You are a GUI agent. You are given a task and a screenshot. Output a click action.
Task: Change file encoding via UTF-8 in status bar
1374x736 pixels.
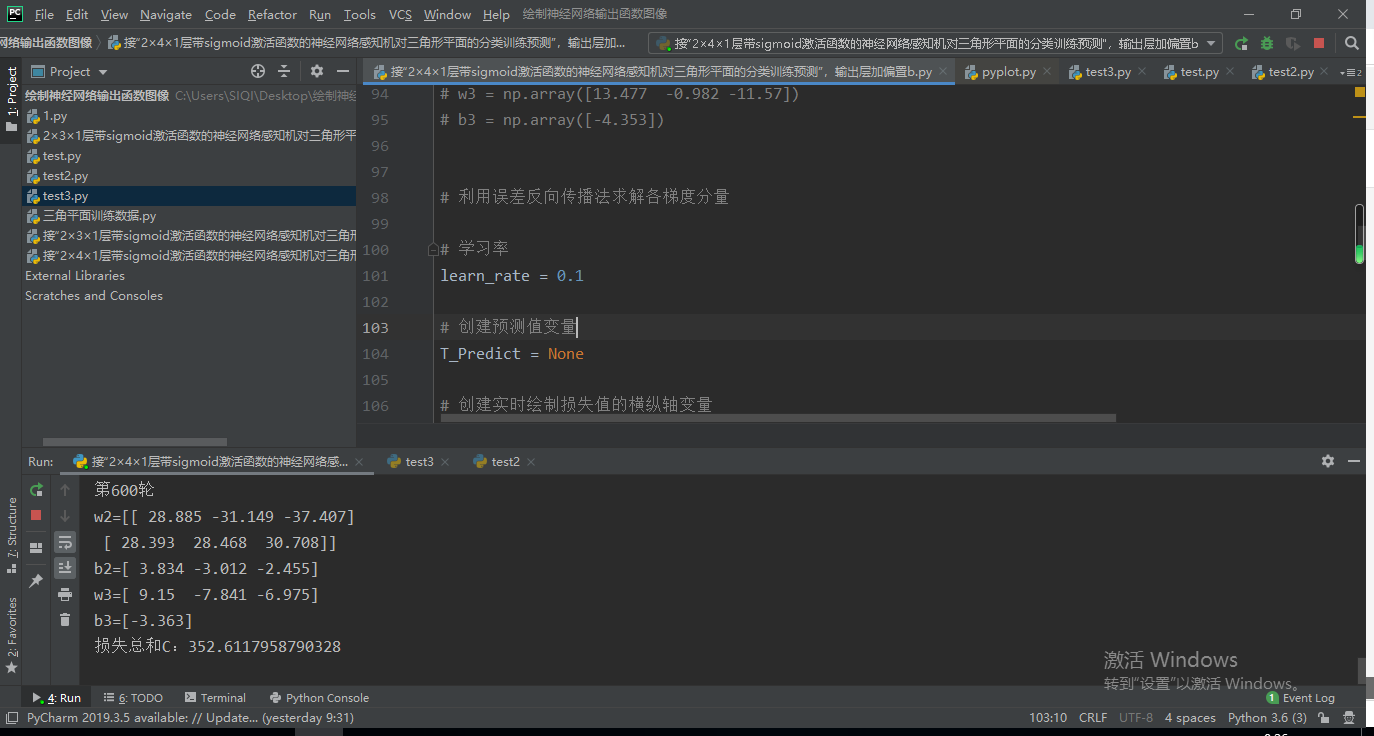pyautogui.click(x=1136, y=717)
